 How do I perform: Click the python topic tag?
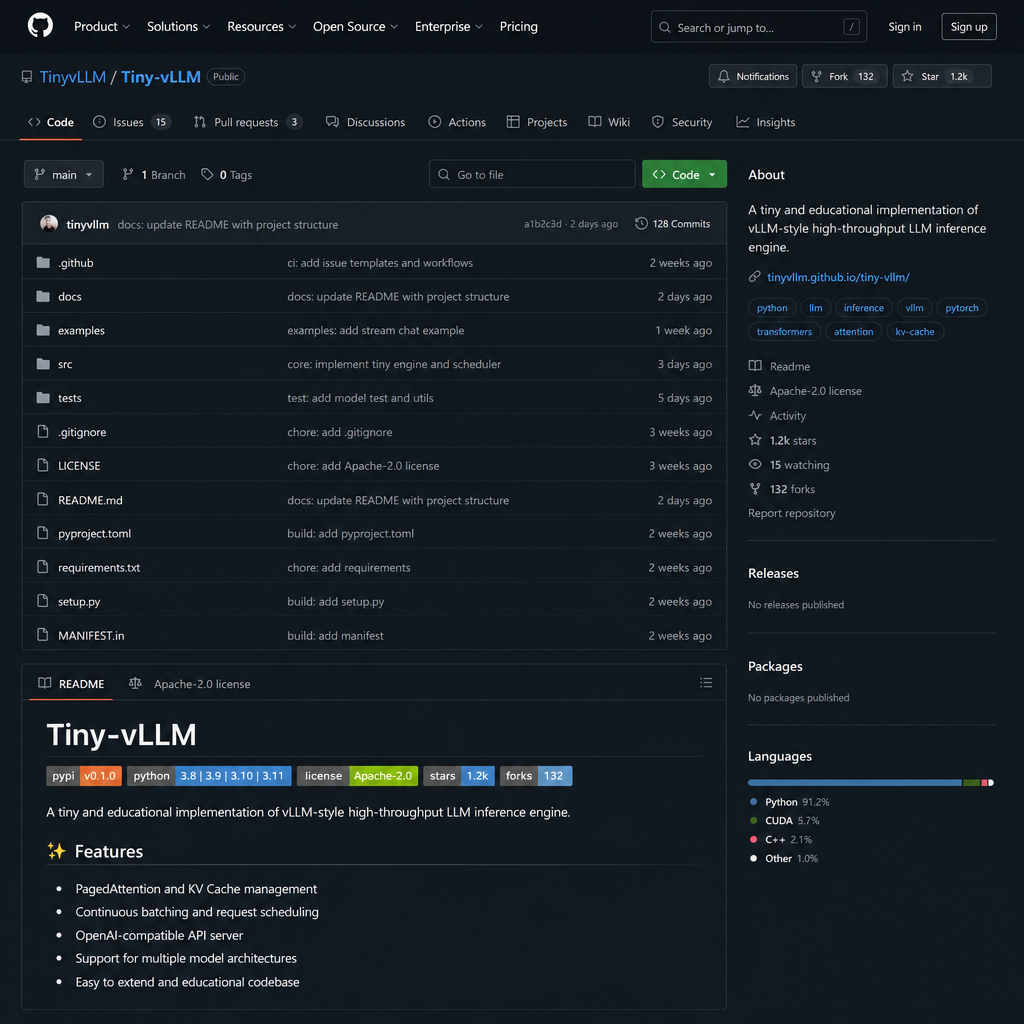772,308
